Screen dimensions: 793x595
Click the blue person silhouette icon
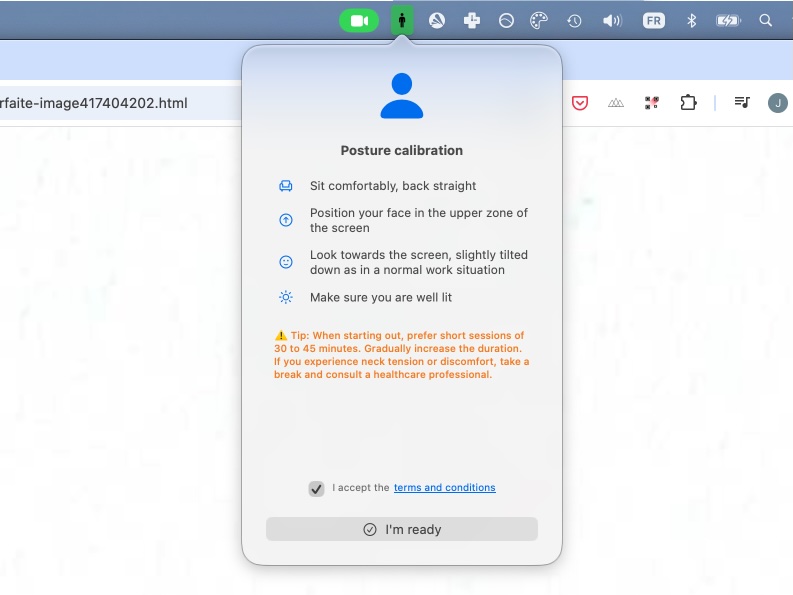pos(402,96)
